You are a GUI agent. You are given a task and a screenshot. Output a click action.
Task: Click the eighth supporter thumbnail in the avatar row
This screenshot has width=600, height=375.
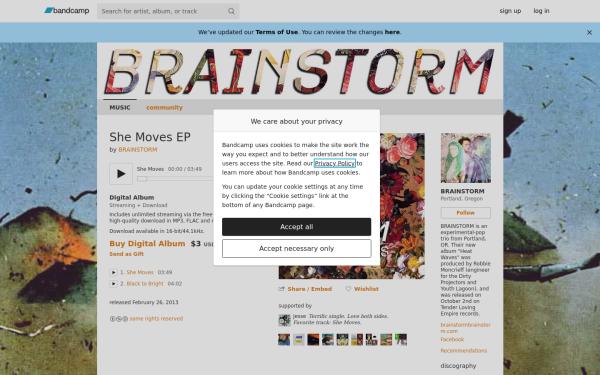click(x=386, y=339)
